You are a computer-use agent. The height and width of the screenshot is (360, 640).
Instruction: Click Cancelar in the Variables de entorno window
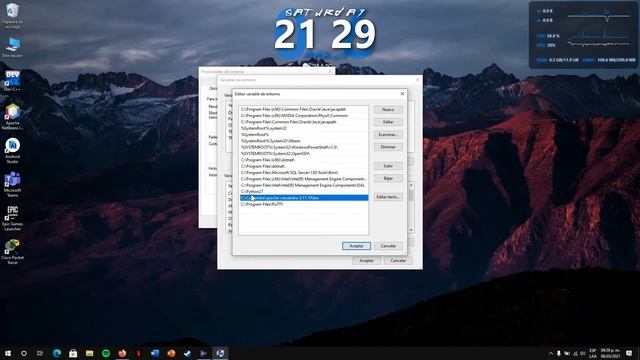click(x=398, y=260)
